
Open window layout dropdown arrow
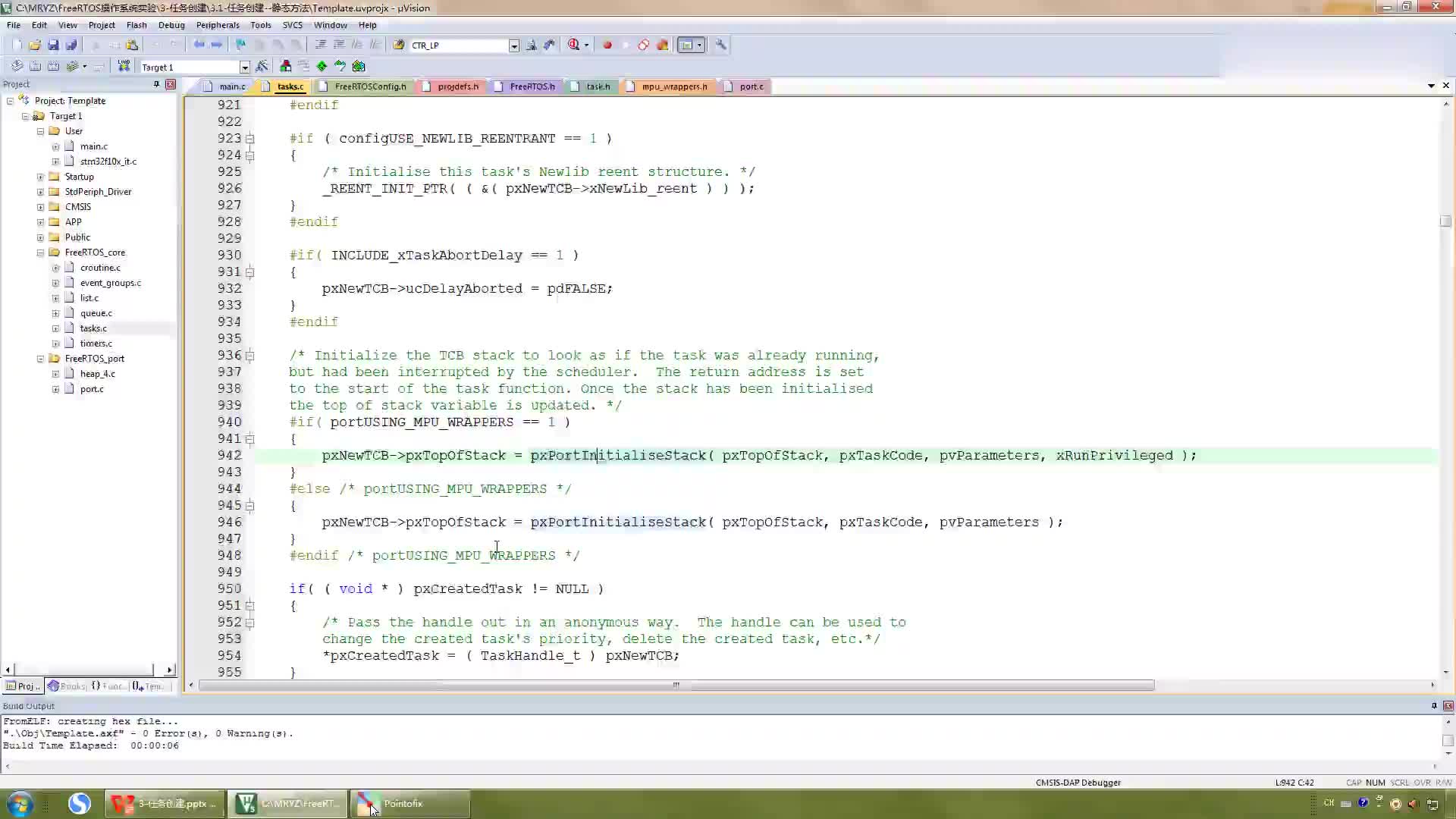coord(699,45)
